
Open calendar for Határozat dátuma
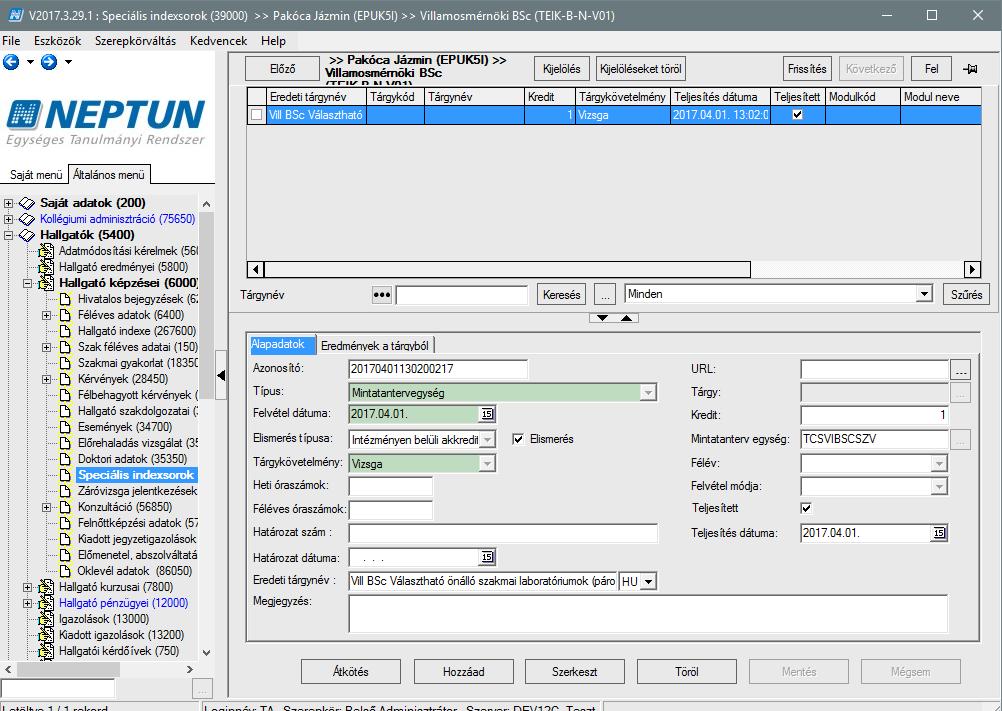tap(487, 558)
